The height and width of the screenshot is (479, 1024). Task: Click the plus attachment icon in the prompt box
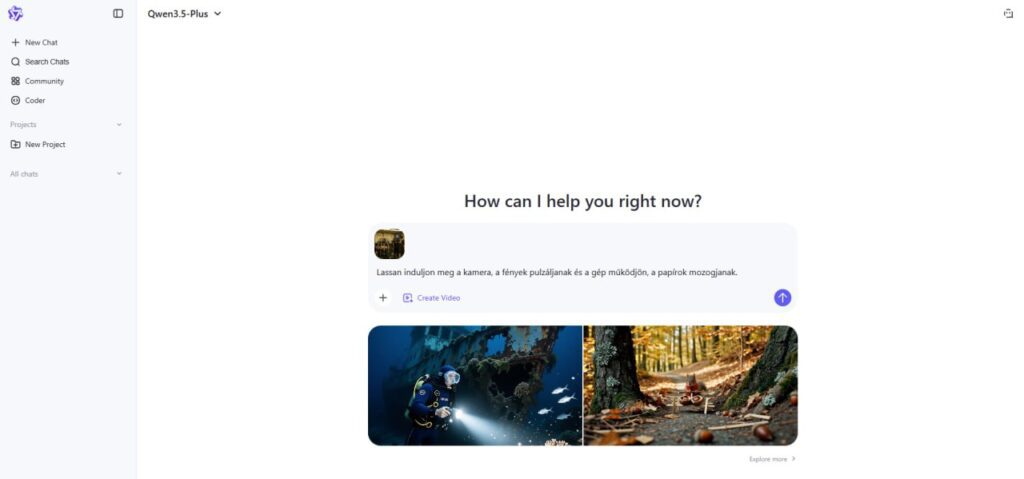[383, 298]
